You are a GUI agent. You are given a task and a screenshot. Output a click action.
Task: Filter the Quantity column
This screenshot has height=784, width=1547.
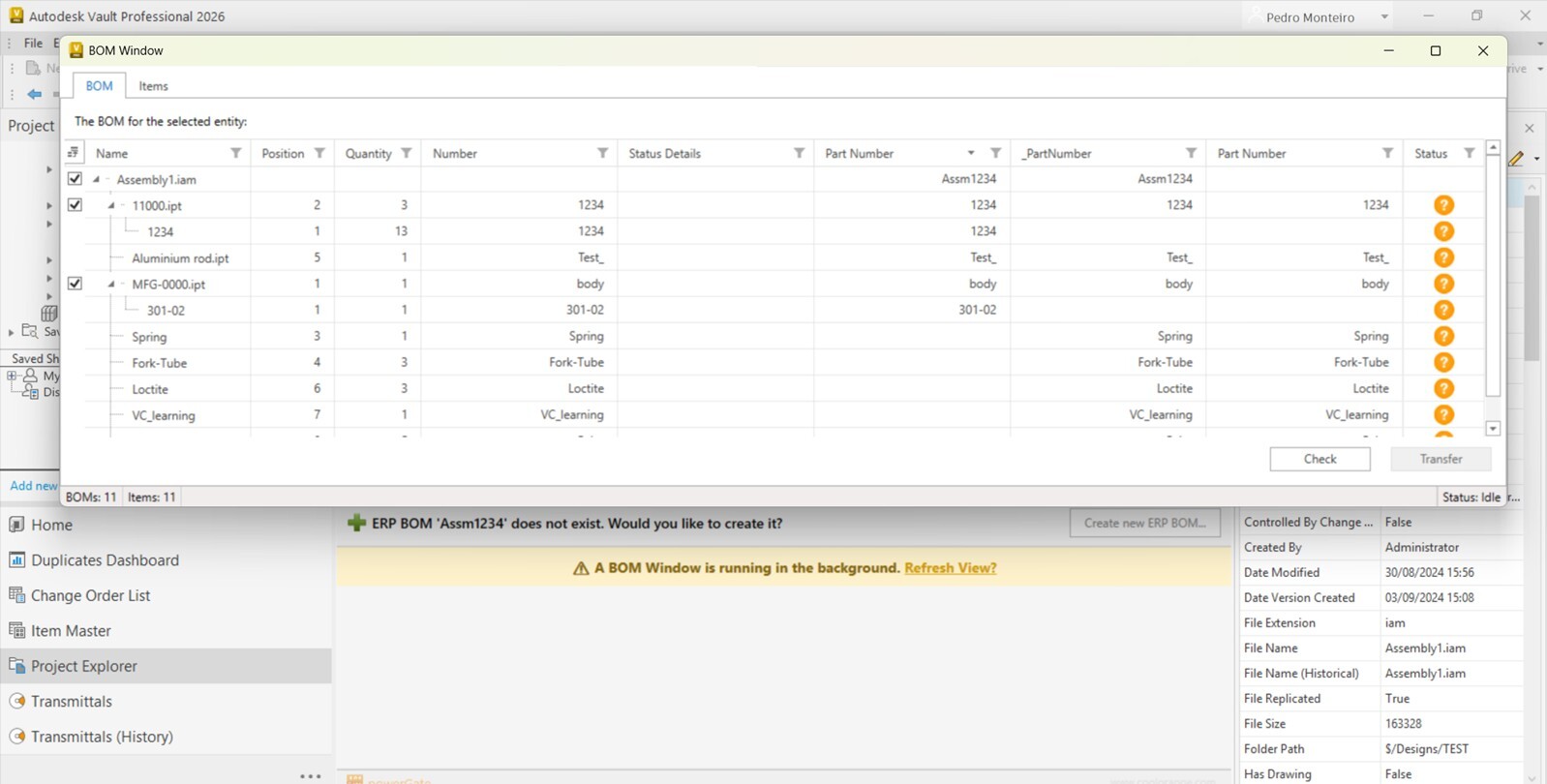[x=407, y=153]
